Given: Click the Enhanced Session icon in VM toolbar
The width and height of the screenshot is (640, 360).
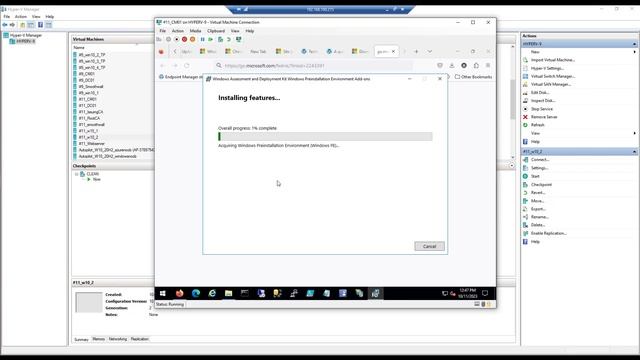Looking at the screenshot, I should 239,40.
